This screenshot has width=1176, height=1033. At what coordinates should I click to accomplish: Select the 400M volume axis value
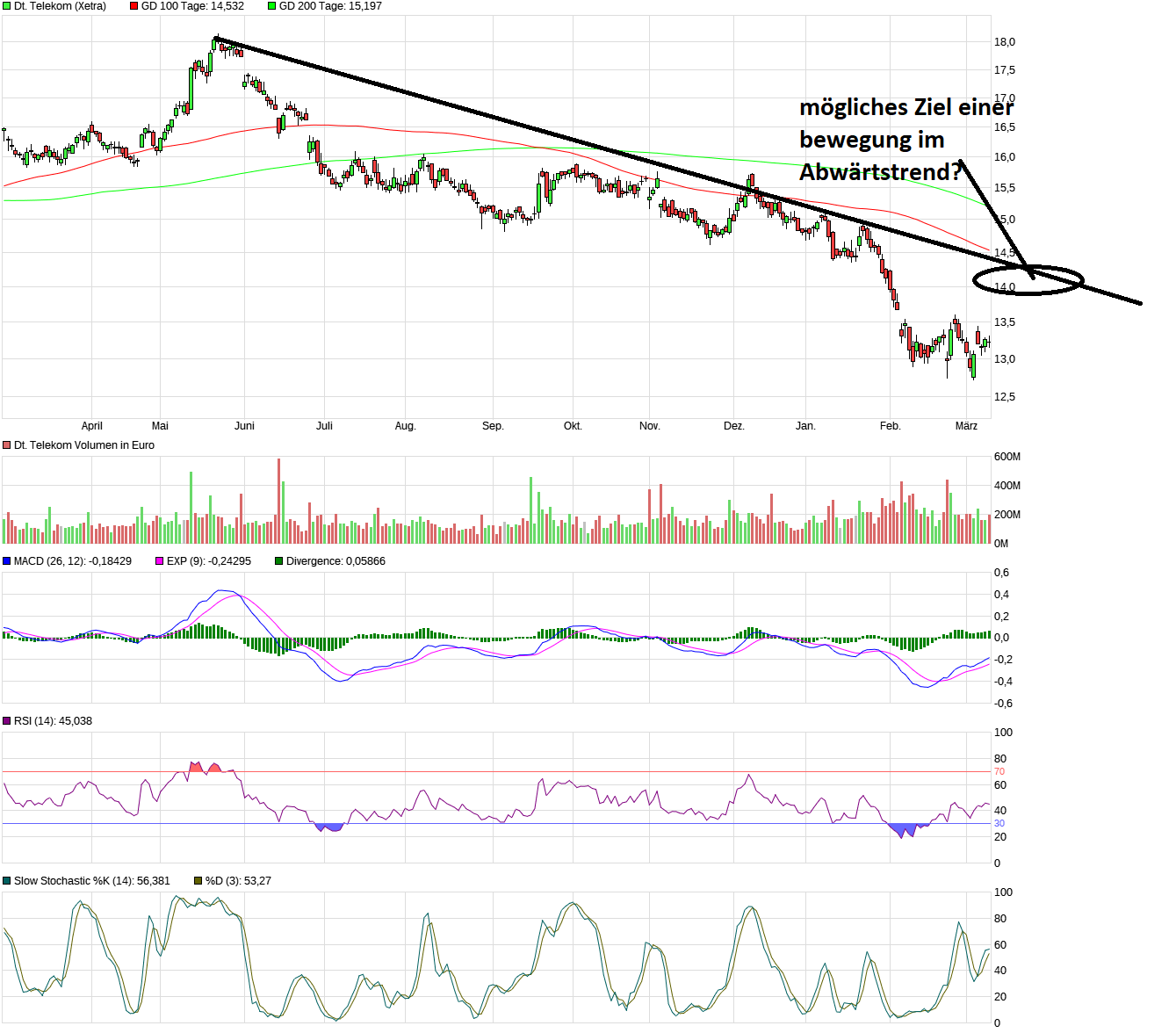[1007, 486]
